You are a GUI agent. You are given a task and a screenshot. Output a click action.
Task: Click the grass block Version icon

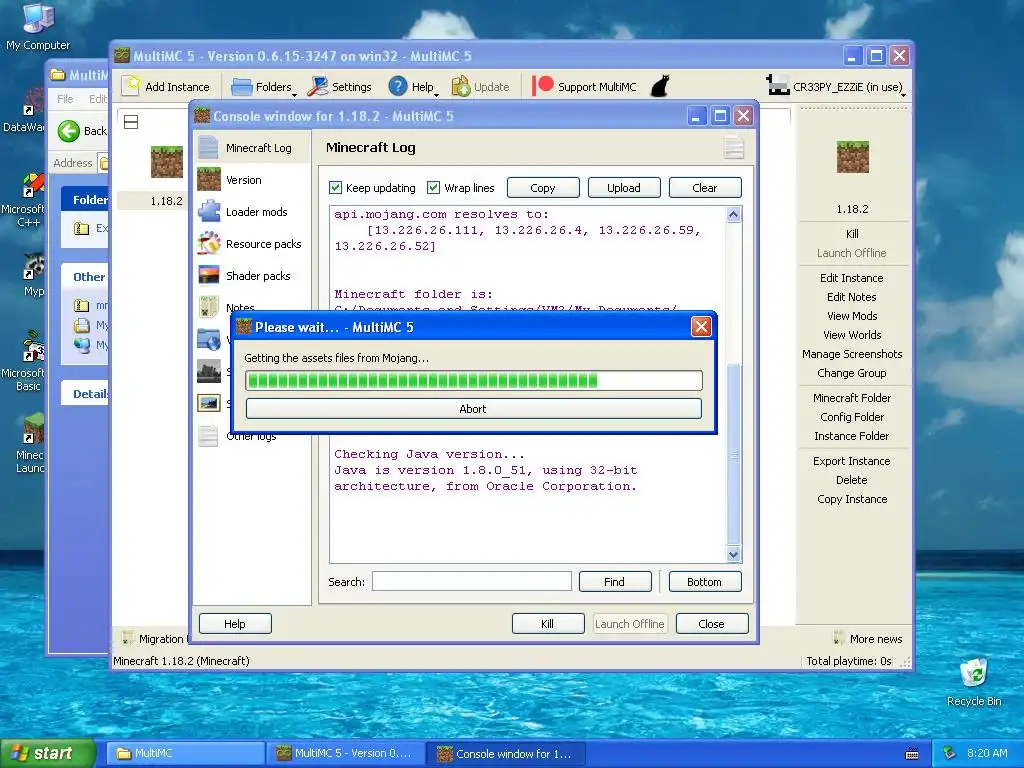tap(209, 180)
